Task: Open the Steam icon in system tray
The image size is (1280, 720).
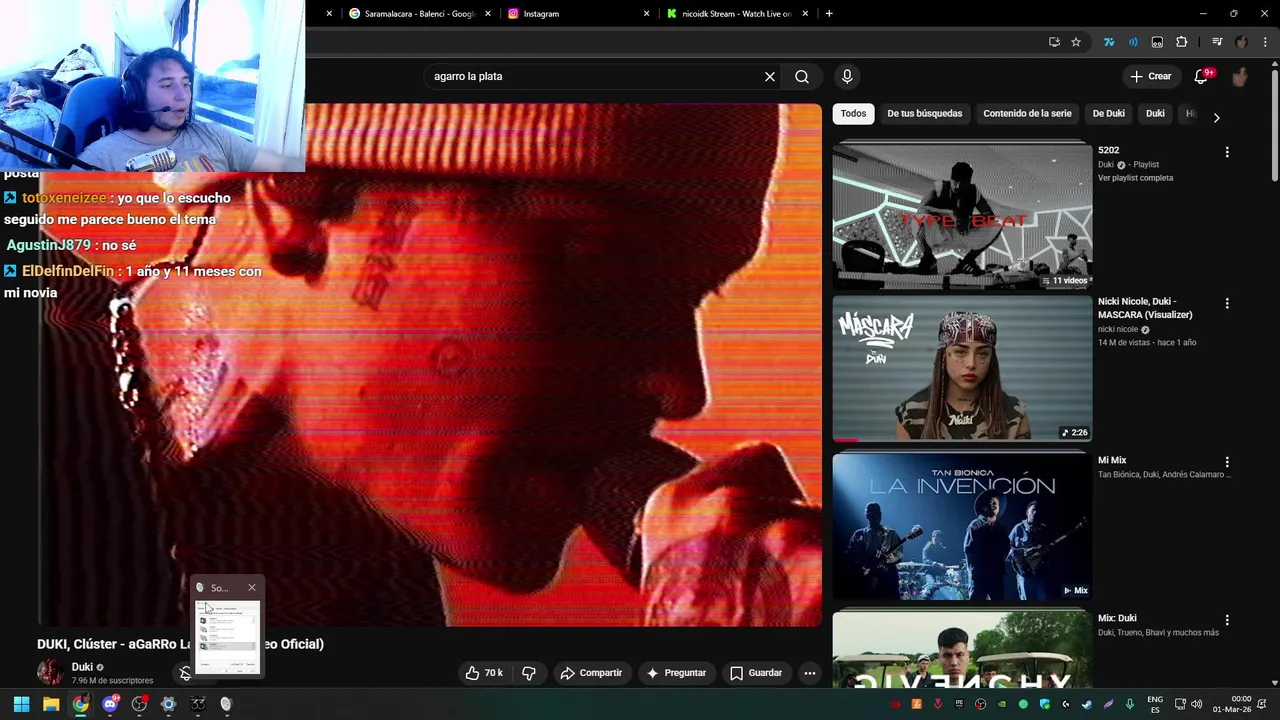Action: (1086, 704)
